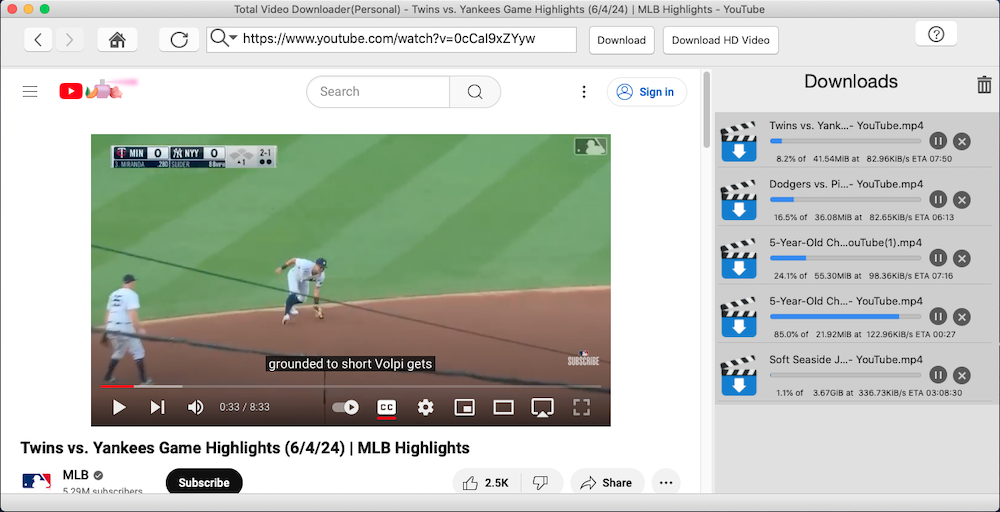Screen dimensions: 1000x512
Task: Click the page vertical scrollbar
Action: 706,110
